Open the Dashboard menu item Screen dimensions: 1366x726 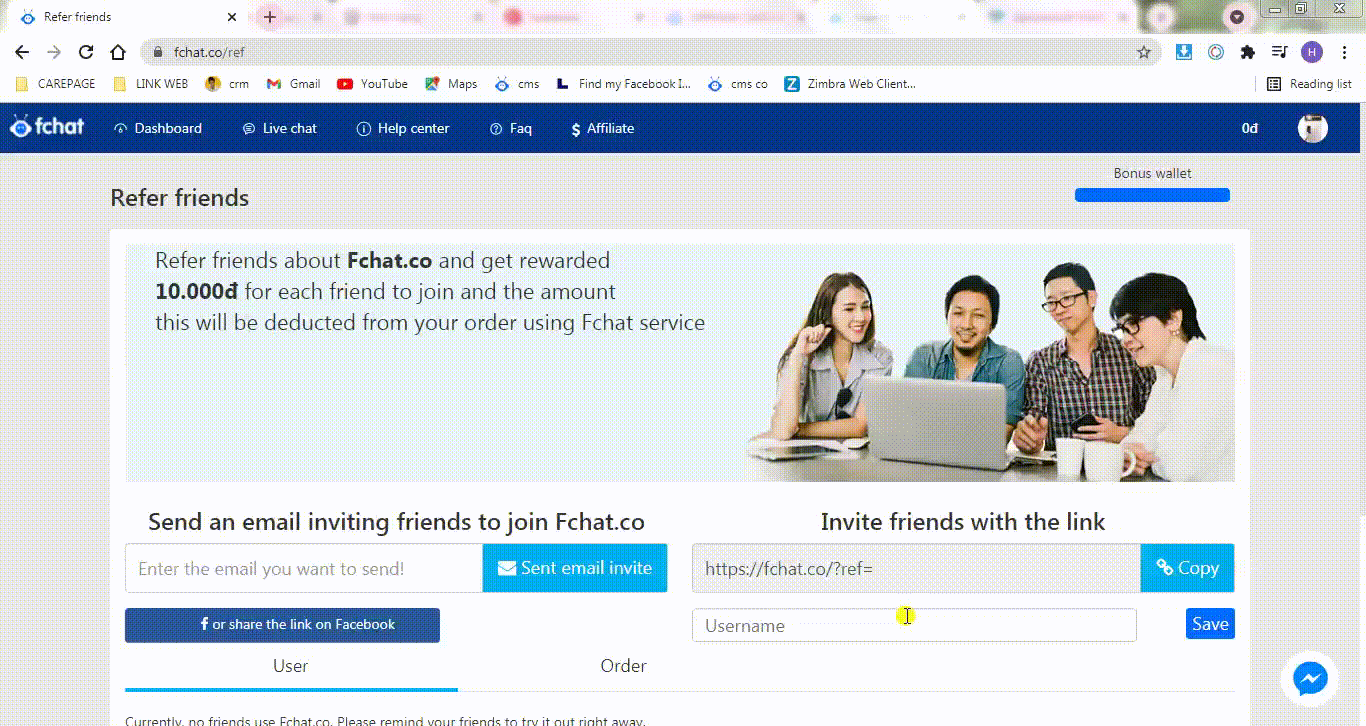coord(158,128)
